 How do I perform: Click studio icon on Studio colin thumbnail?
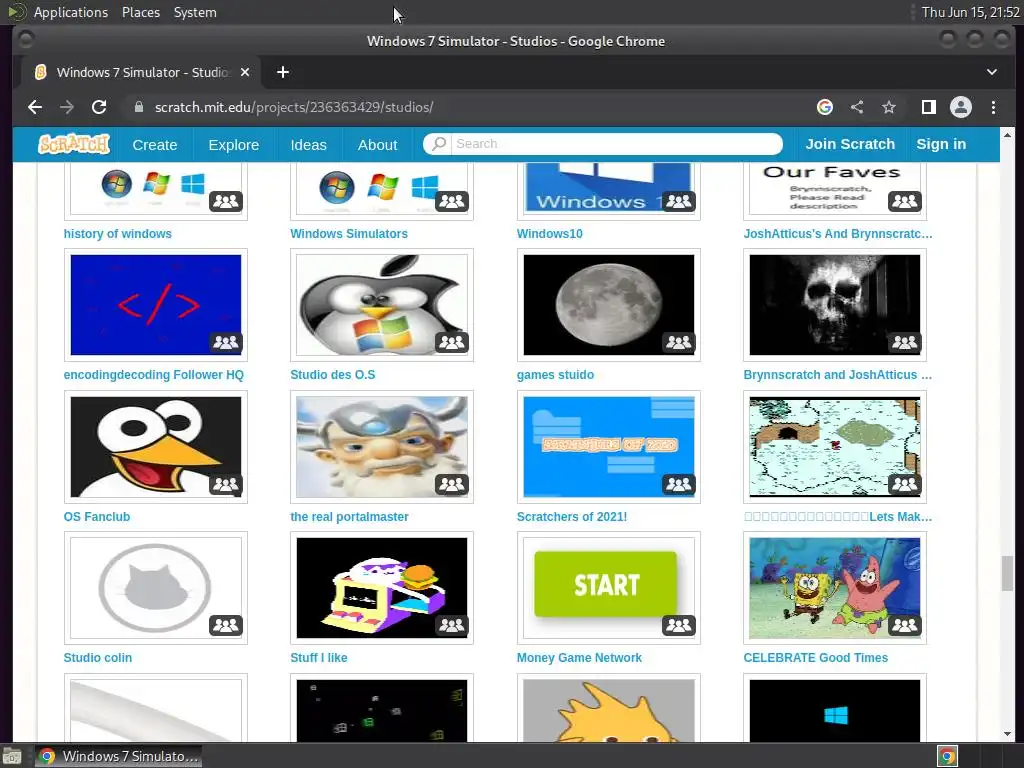point(226,625)
